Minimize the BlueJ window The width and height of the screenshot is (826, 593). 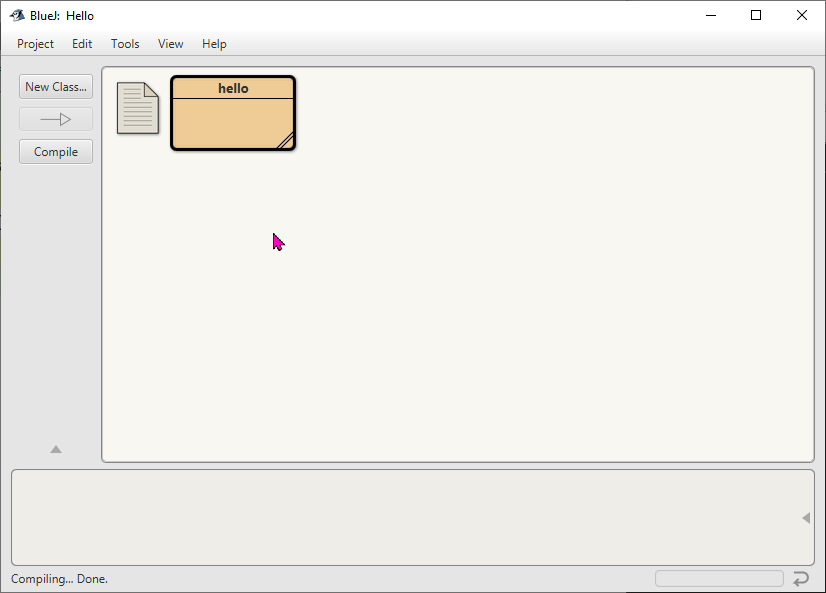pyautogui.click(x=711, y=15)
